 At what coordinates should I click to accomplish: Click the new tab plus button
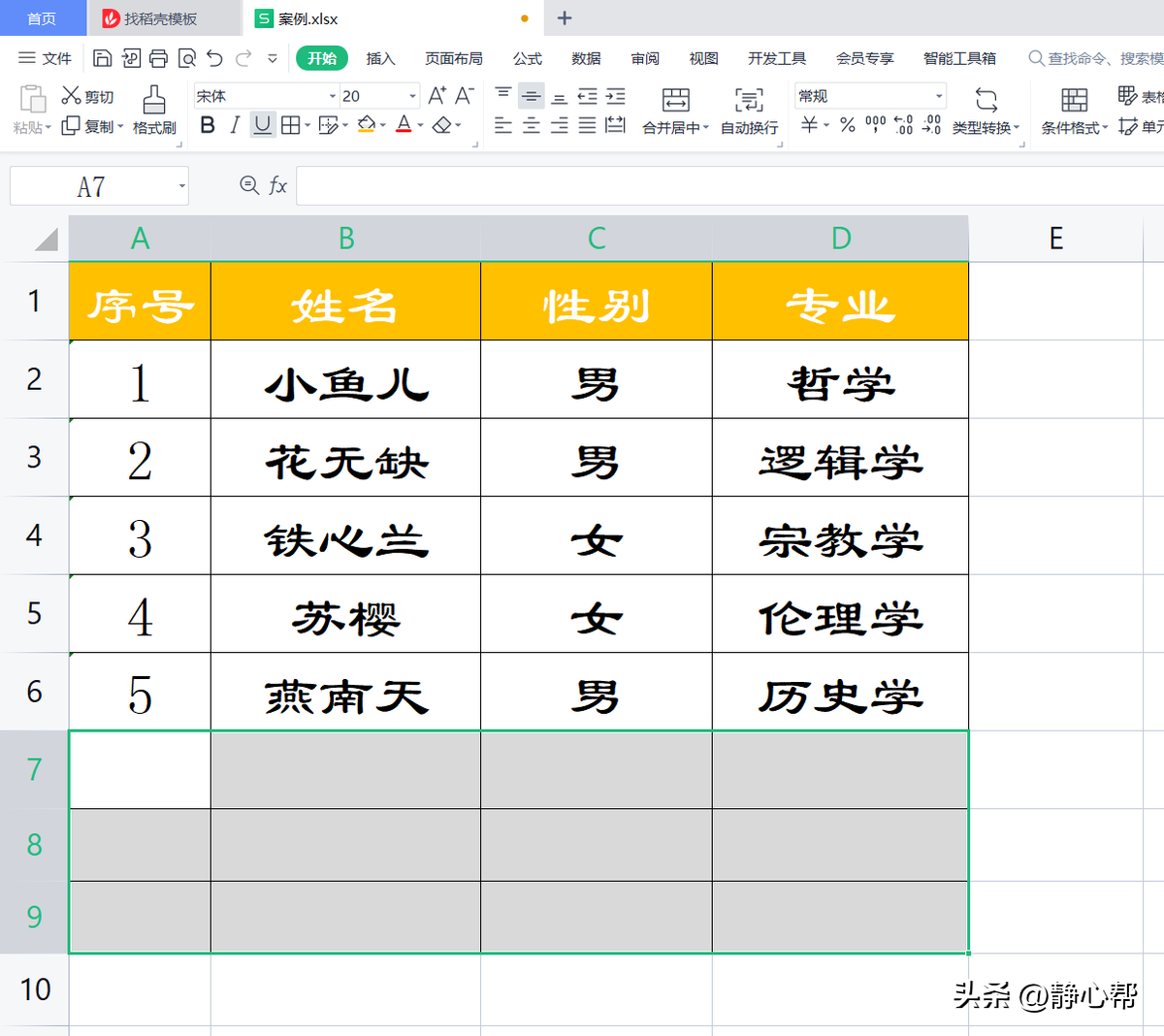pos(565,17)
